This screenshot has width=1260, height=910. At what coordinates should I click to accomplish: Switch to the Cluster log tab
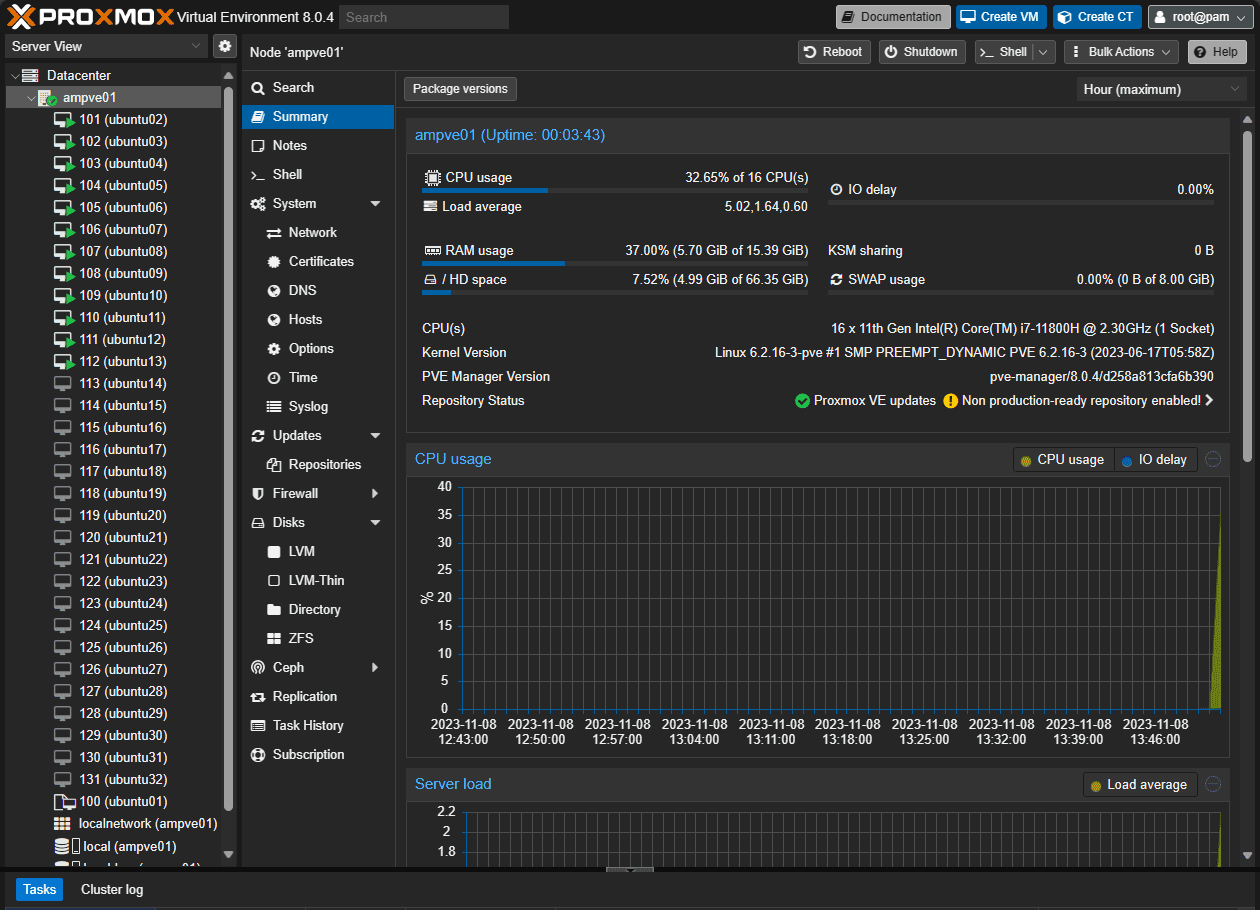112,890
